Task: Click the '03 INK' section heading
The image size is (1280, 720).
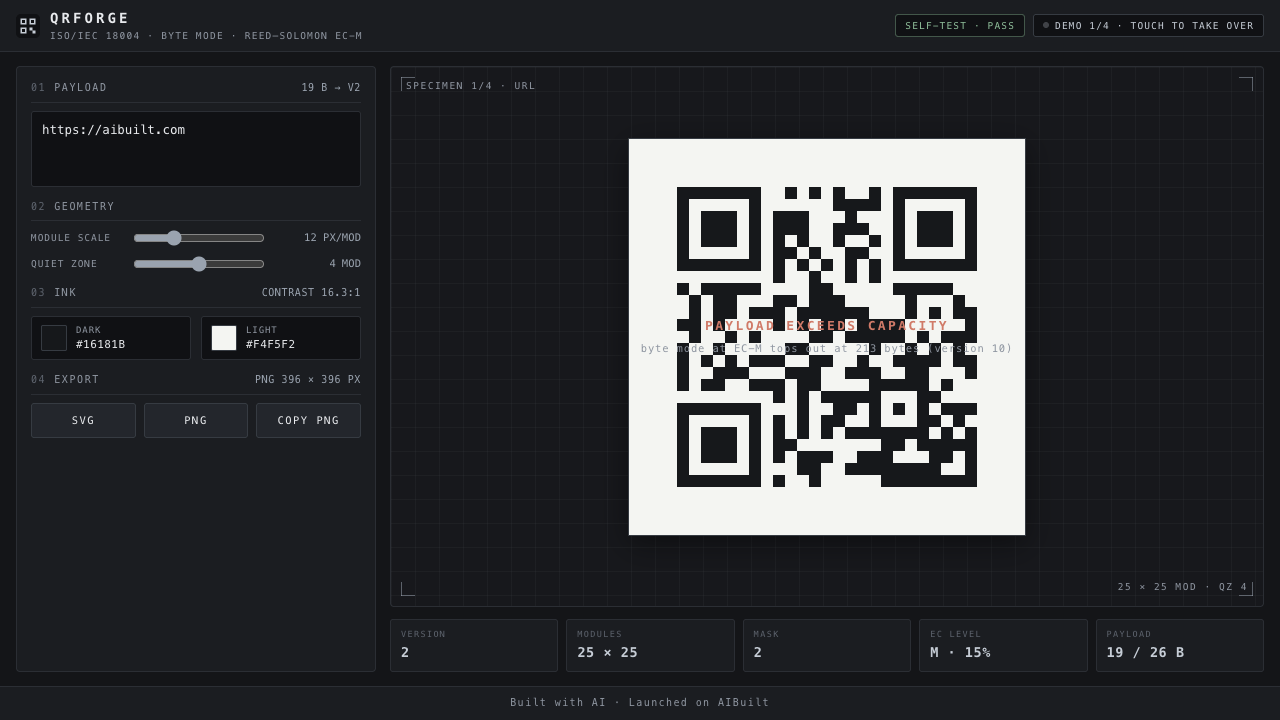Action: pyautogui.click(x=54, y=293)
